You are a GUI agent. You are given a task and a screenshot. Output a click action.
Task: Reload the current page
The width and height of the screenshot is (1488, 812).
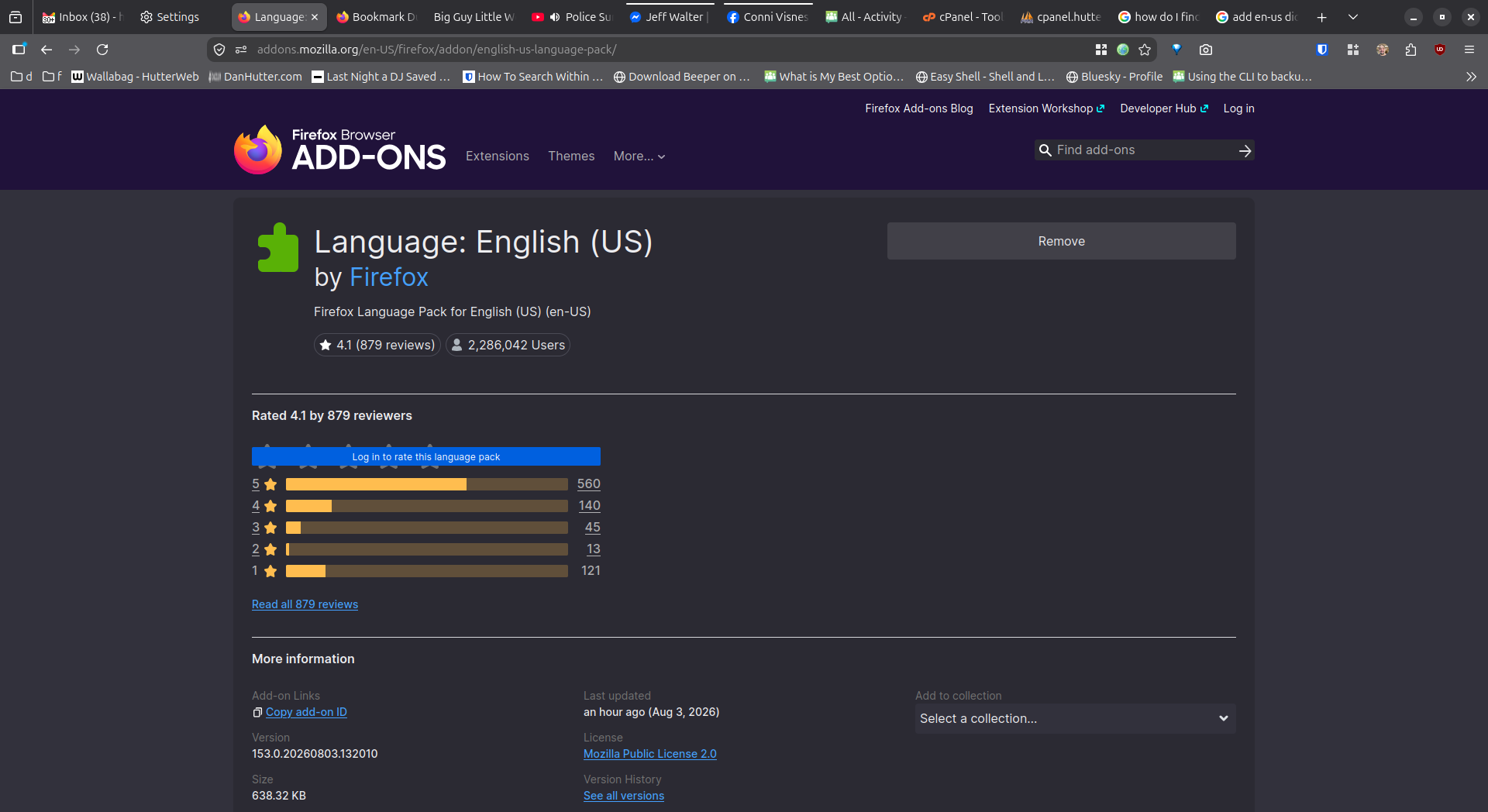(x=102, y=50)
